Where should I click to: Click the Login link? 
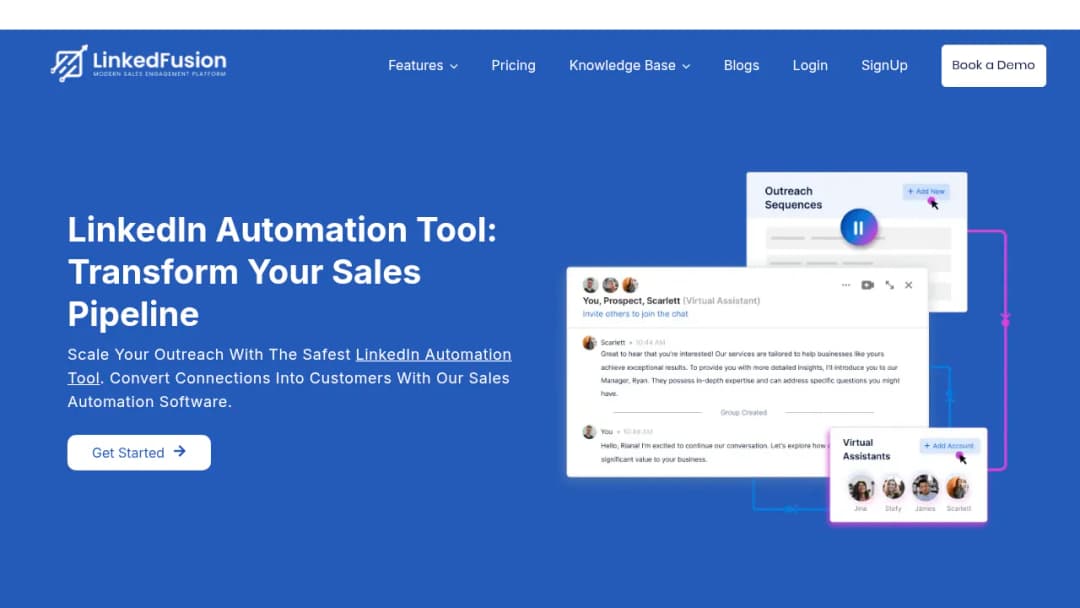point(810,65)
